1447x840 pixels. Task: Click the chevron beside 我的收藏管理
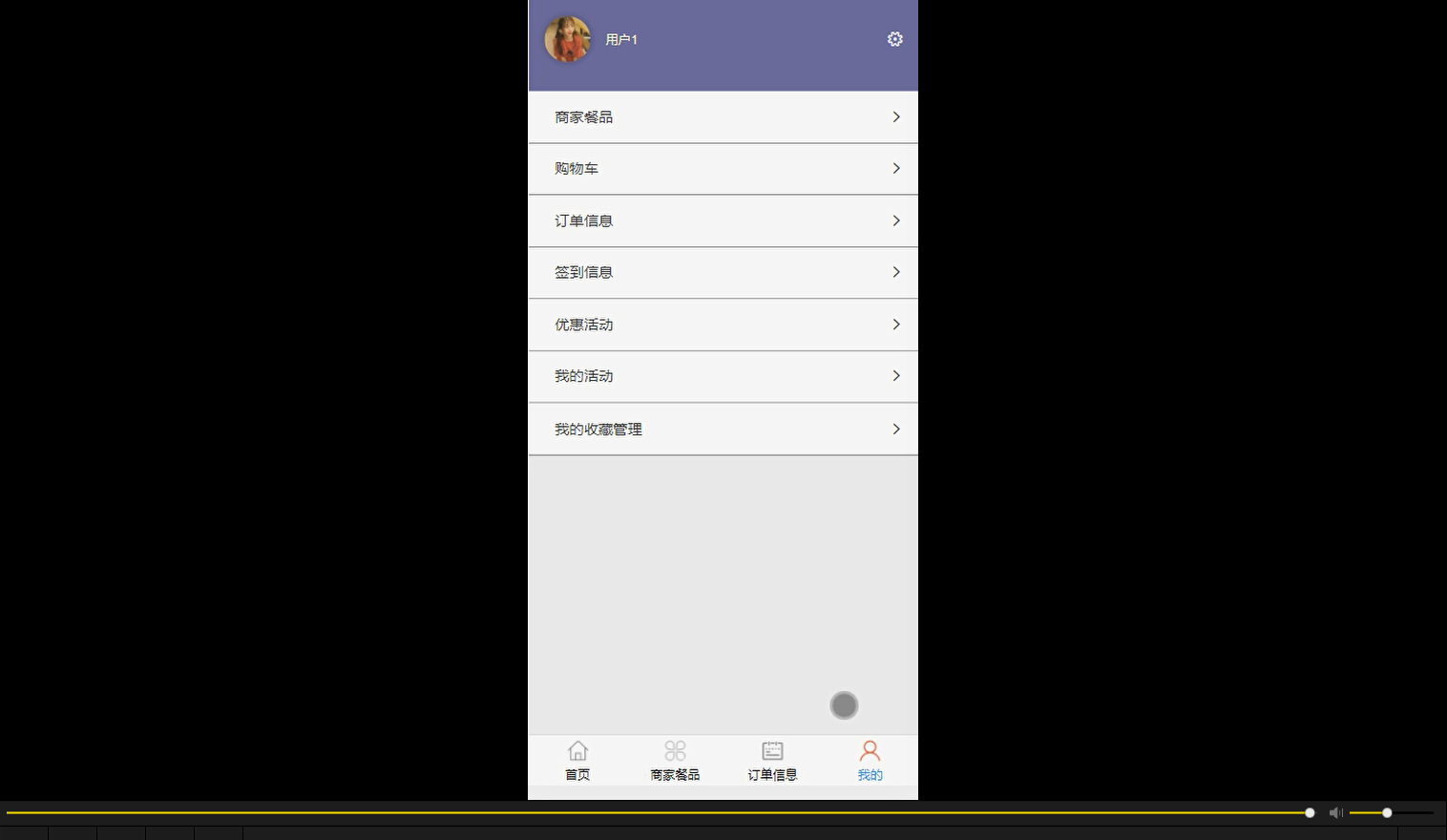[x=895, y=430]
